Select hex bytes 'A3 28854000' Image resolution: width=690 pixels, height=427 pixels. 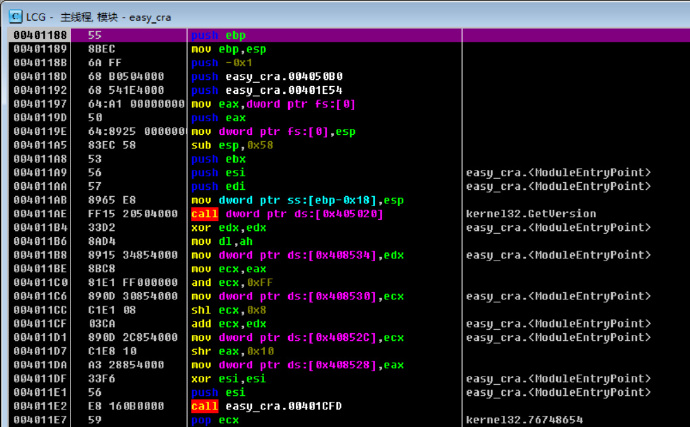pyautogui.click(x=126, y=364)
